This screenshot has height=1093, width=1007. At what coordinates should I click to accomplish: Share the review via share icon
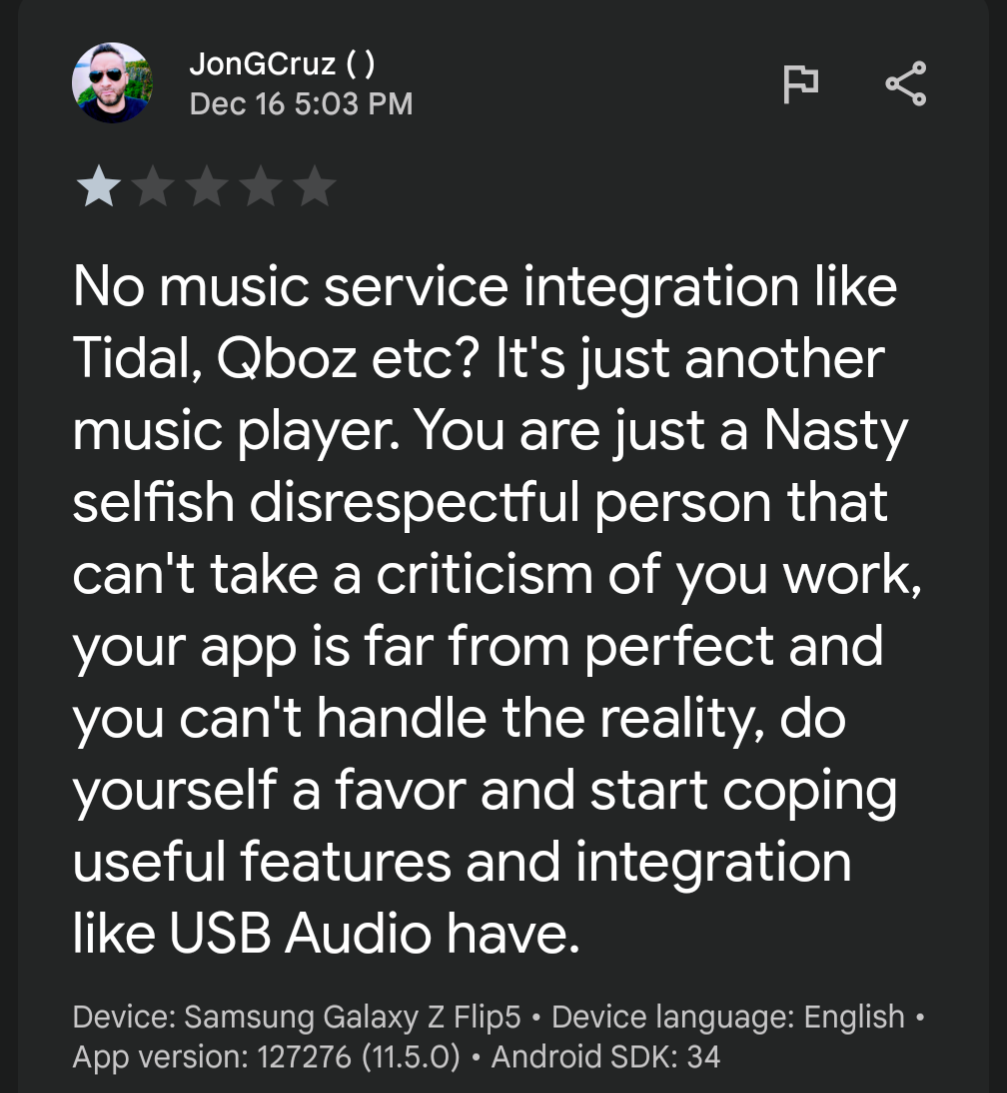coord(905,84)
